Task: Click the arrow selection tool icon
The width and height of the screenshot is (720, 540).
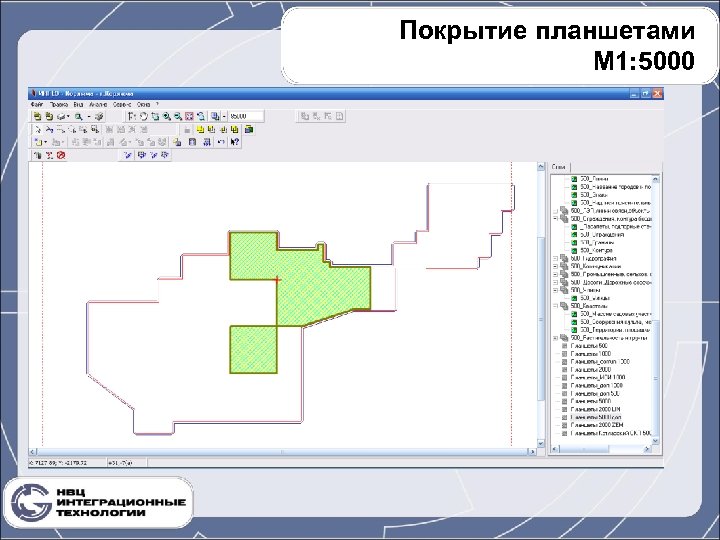Action: pyautogui.click(x=39, y=129)
